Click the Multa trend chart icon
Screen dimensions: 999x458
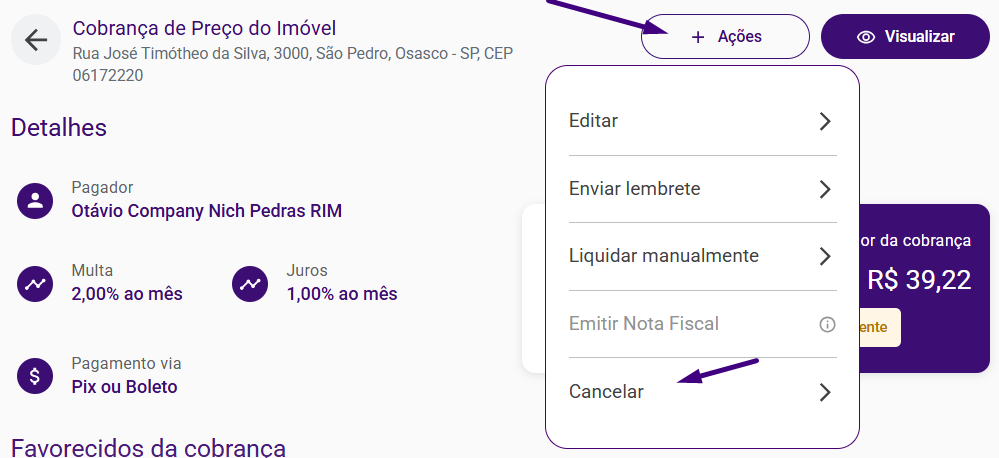pyautogui.click(x=35, y=284)
